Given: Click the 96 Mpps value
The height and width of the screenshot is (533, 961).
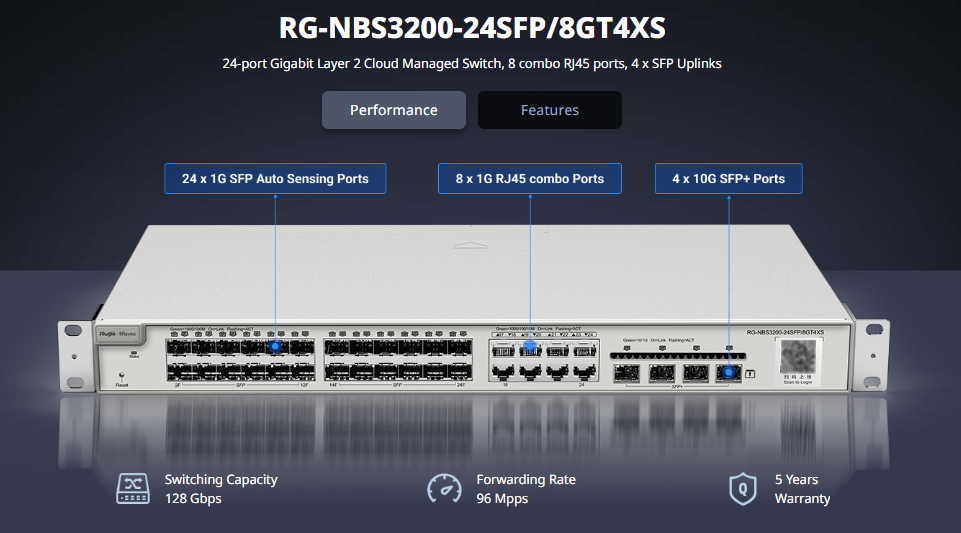Looking at the screenshot, I should tap(502, 499).
